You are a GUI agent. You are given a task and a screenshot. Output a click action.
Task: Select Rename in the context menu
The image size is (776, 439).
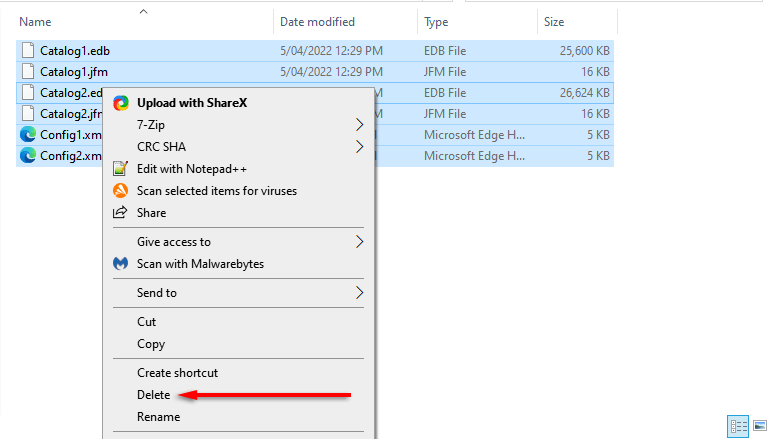158,417
